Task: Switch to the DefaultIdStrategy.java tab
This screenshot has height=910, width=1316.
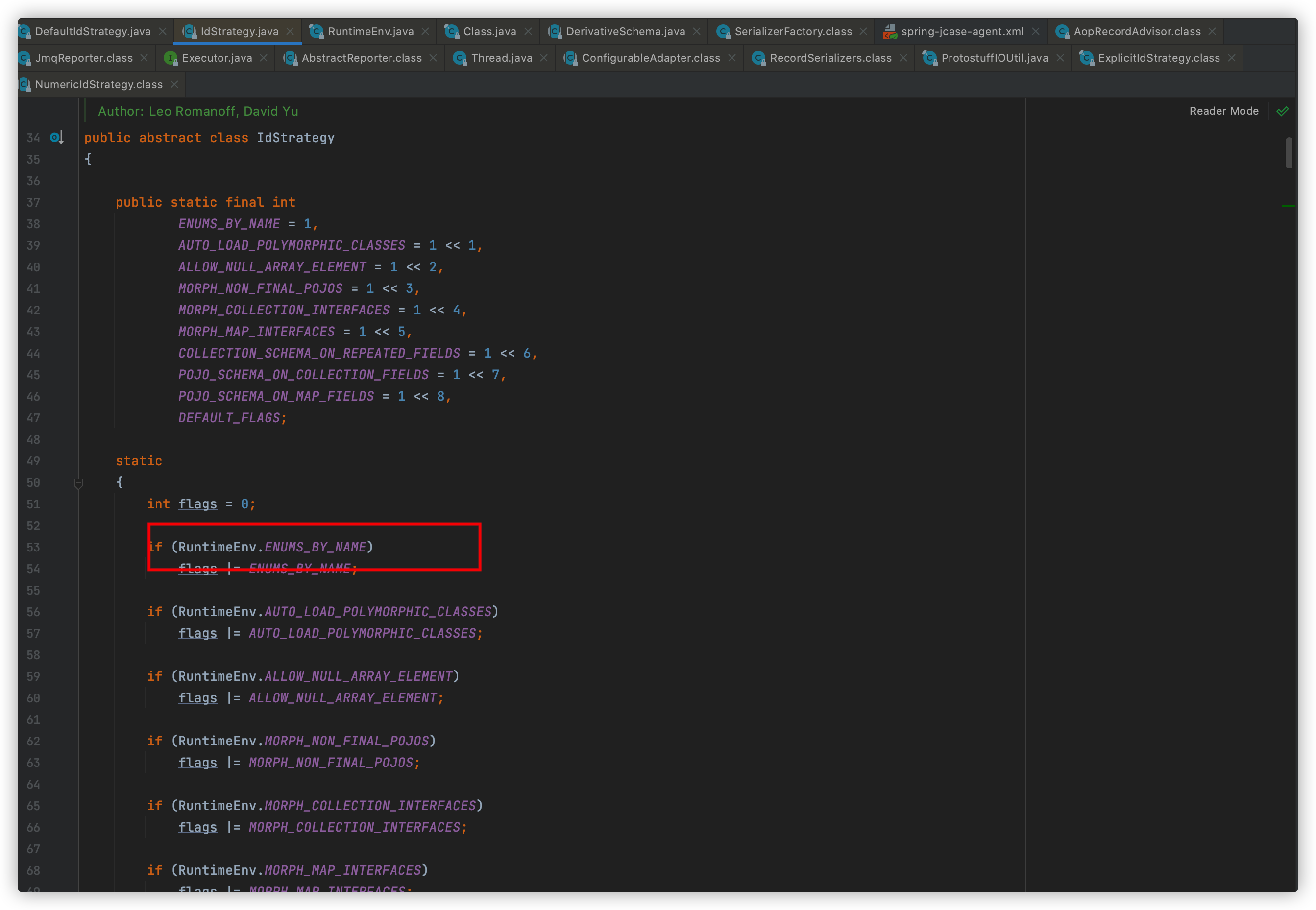Action: pyautogui.click(x=93, y=32)
